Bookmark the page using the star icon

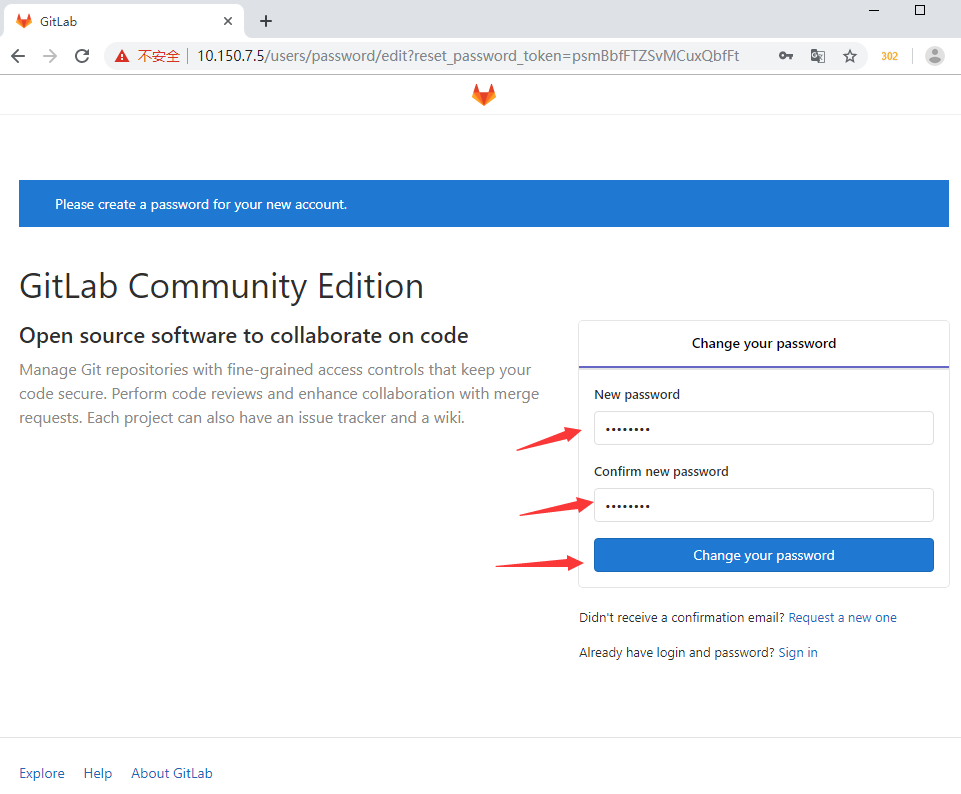click(x=850, y=56)
